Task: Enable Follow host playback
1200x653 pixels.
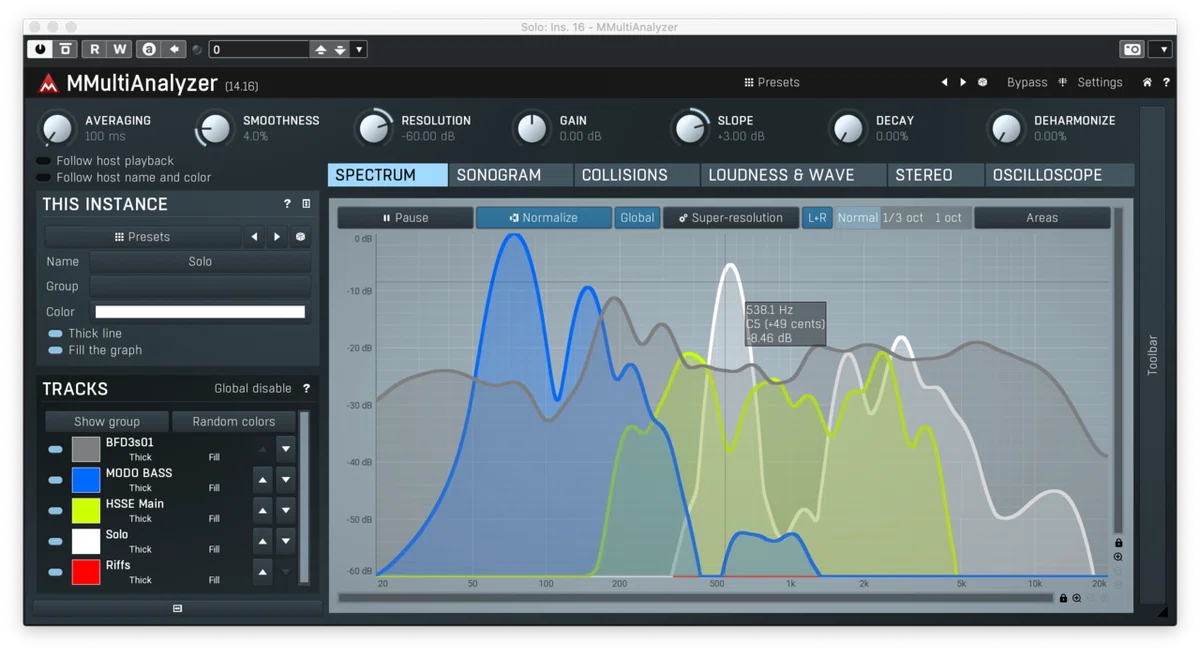Action: pos(105,161)
